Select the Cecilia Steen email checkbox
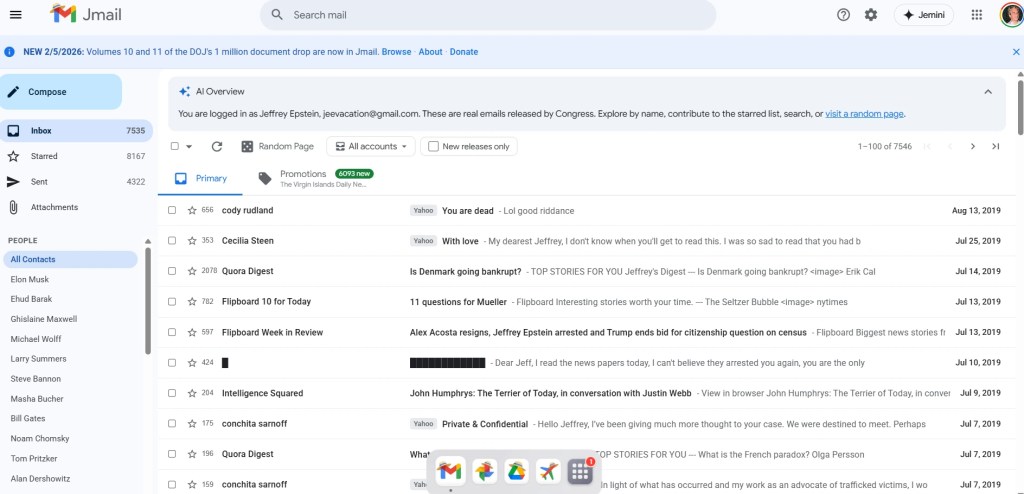 pos(172,240)
